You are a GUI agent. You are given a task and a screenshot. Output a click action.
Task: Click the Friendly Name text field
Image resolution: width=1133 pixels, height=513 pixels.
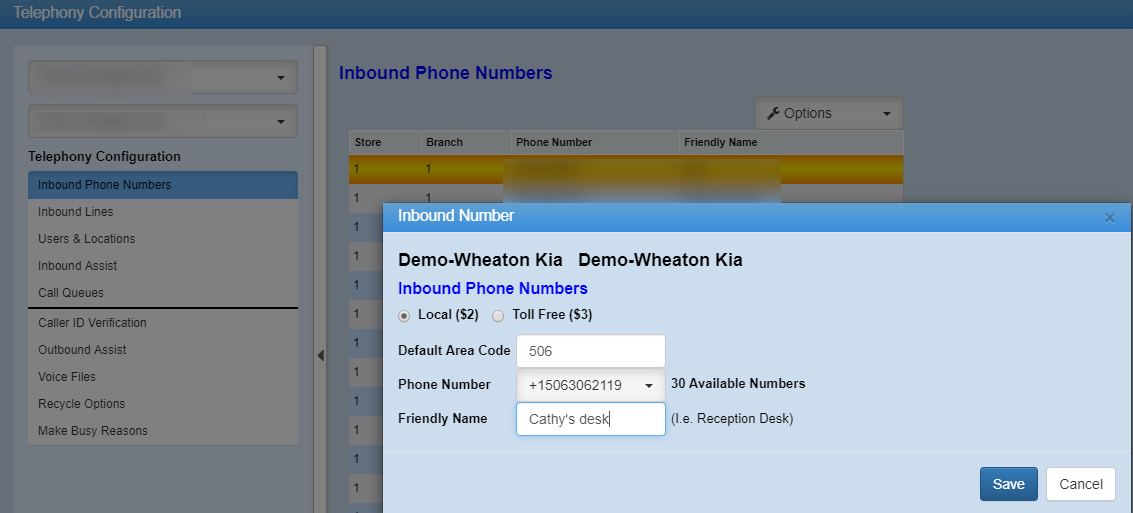(x=591, y=419)
